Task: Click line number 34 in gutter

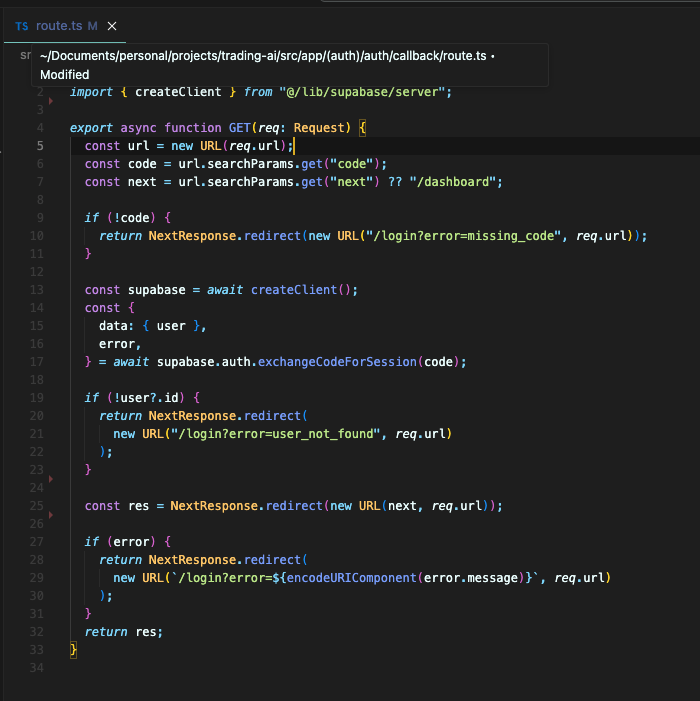Action: [x=37, y=667]
